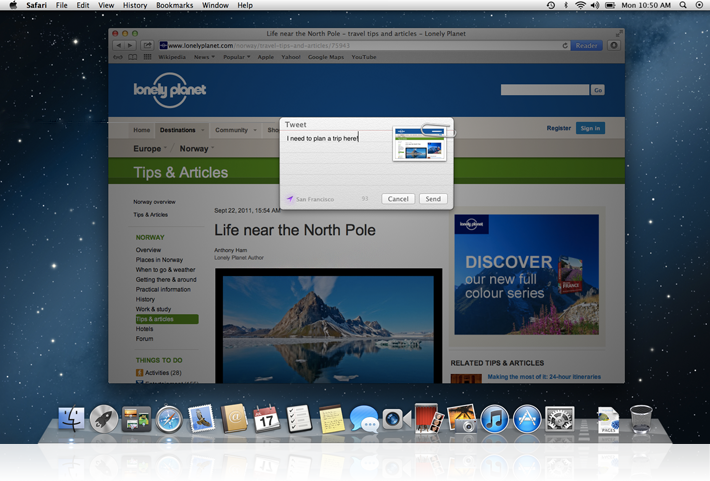Image resolution: width=710 pixels, height=481 pixels.
Task: Open System Preferences gear icon
Action: click(x=560, y=419)
